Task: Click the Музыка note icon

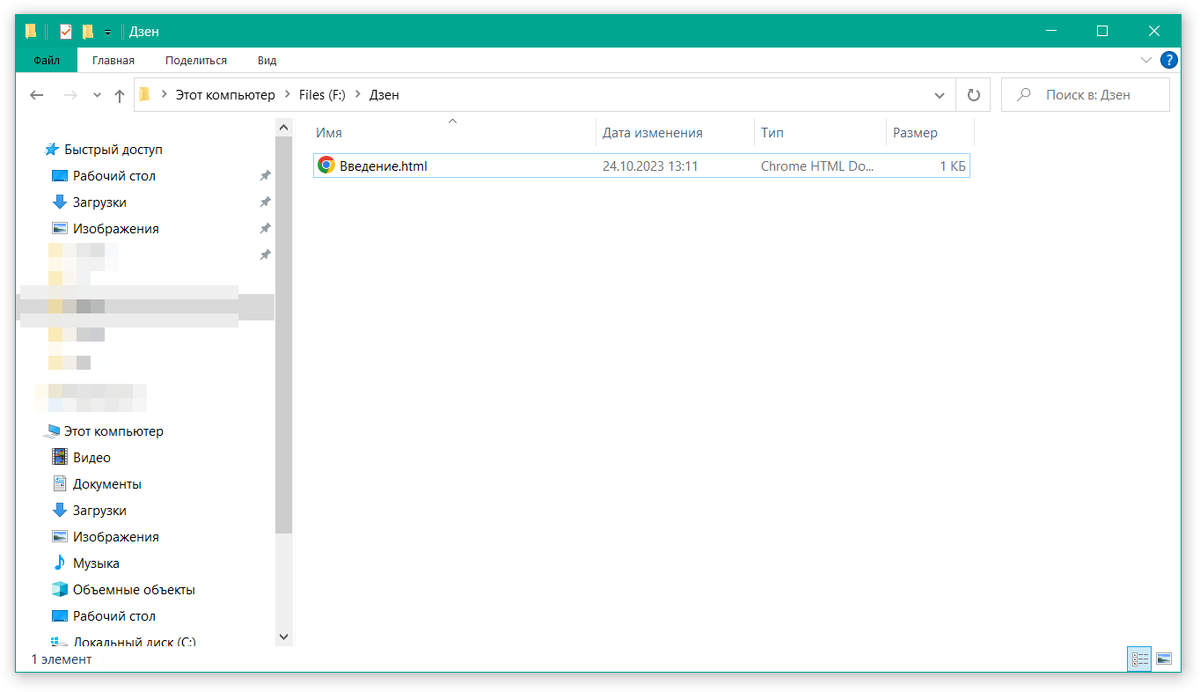Action: coord(59,563)
